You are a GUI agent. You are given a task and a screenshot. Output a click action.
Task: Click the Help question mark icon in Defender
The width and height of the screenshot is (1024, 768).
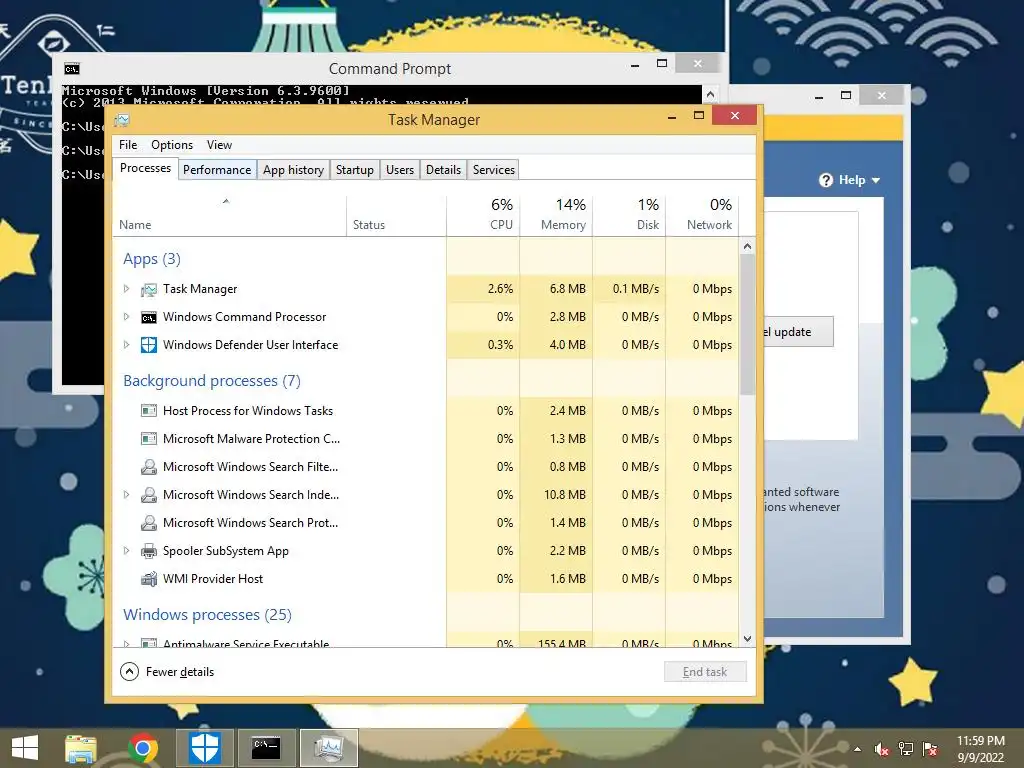[826, 180]
